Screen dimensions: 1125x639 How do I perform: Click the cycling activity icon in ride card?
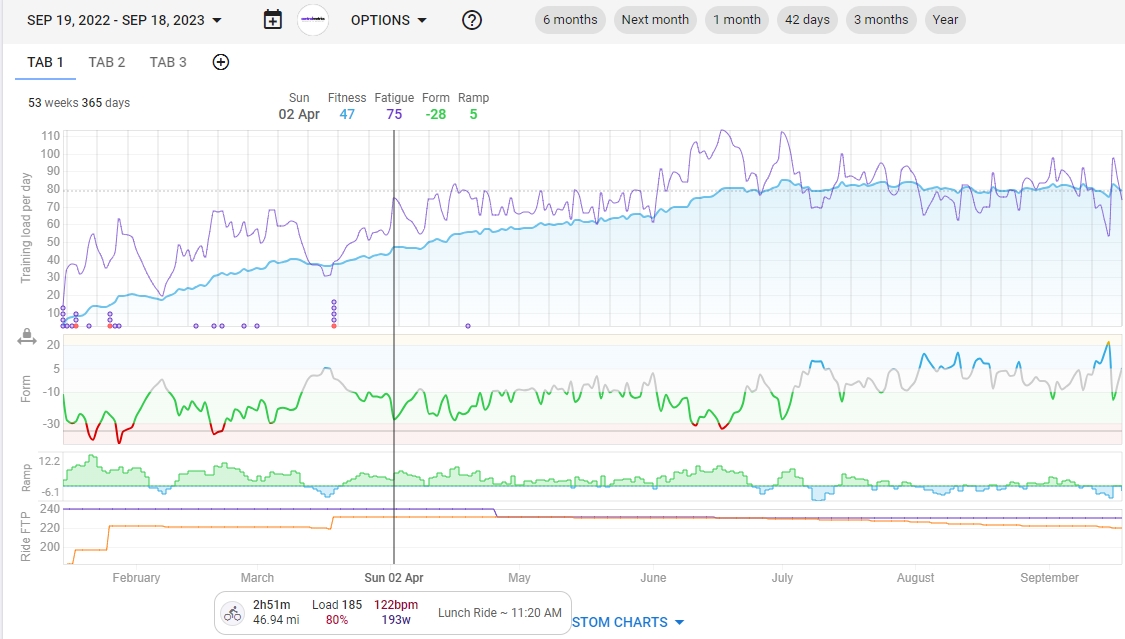coord(233,613)
